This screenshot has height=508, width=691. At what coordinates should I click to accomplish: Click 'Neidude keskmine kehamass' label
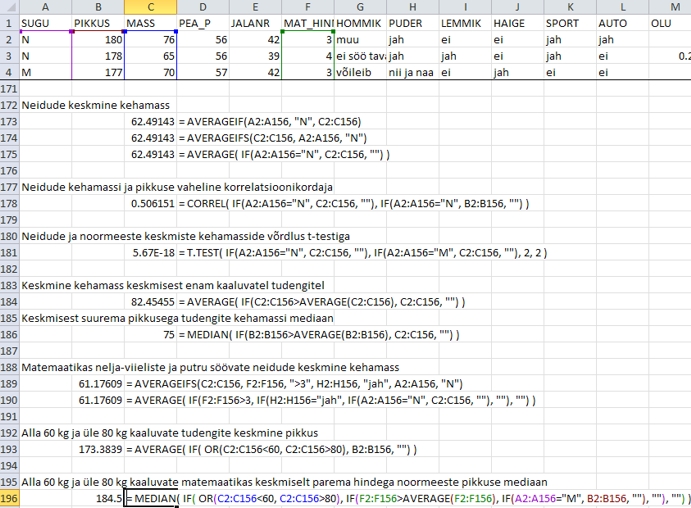coord(95,105)
